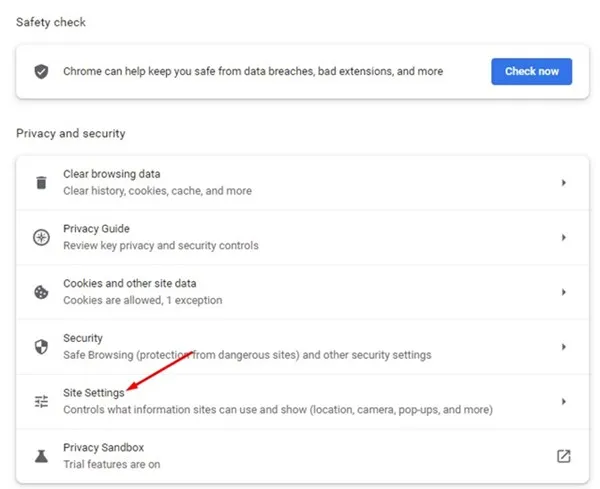Expand Cookies and other site data arrow
Viewport: 600px width, 489px height.
pyautogui.click(x=564, y=292)
